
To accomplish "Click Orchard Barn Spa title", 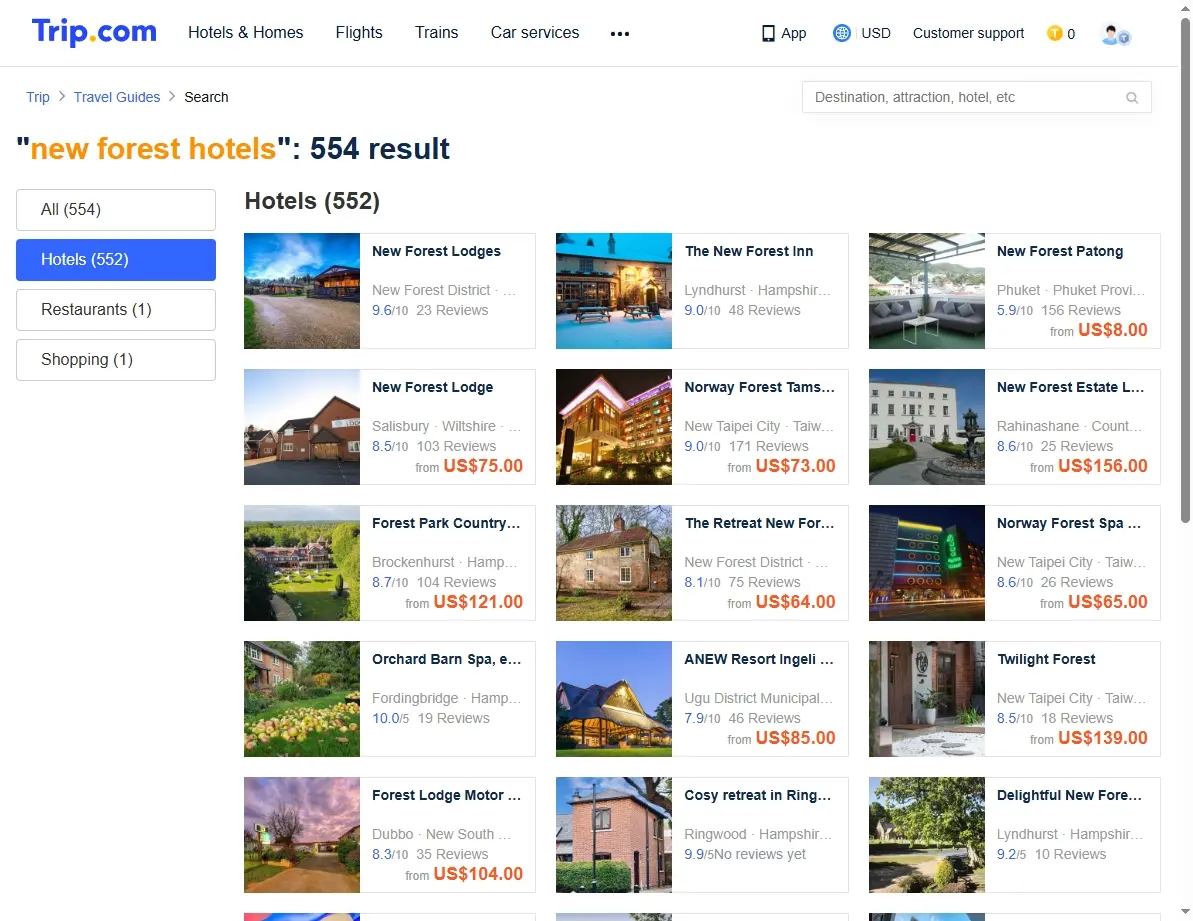I will pos(447,659).
